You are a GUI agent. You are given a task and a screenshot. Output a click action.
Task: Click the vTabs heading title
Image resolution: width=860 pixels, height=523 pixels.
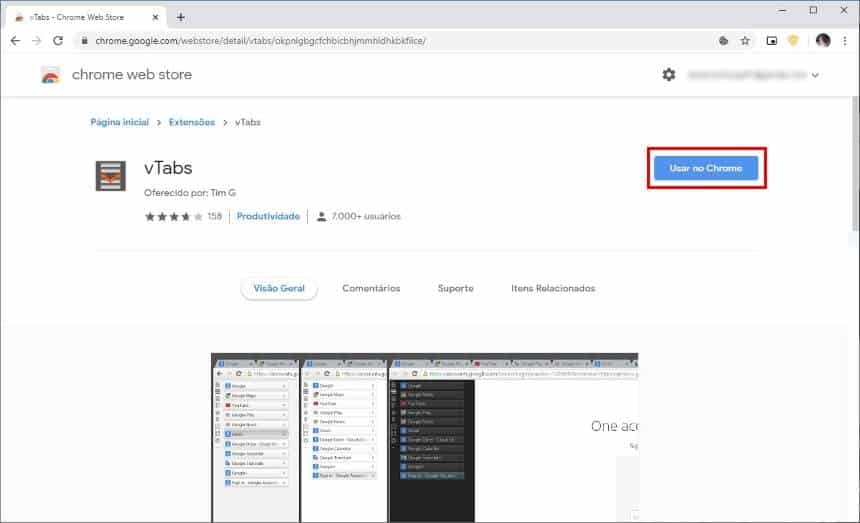tap(168, 168)
